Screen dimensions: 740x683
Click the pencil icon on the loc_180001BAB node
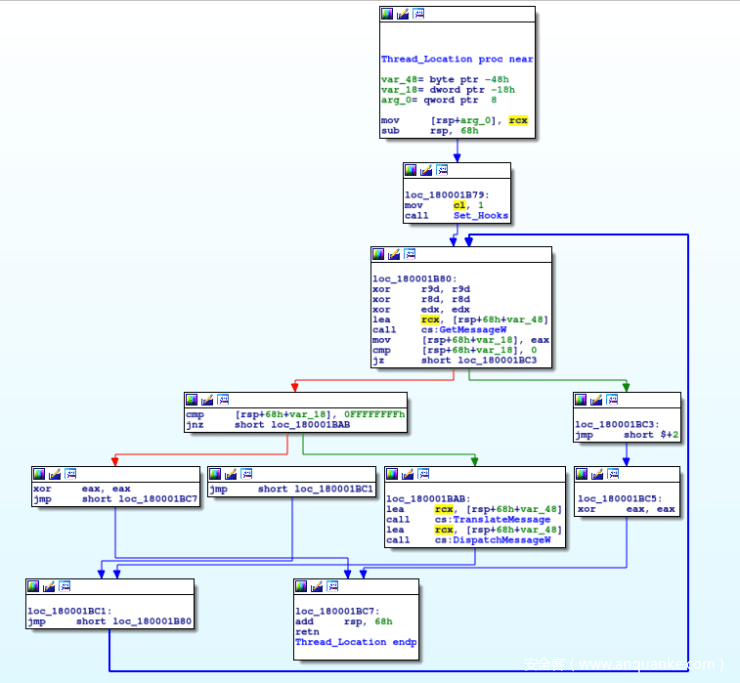click(x=408, y=474)
